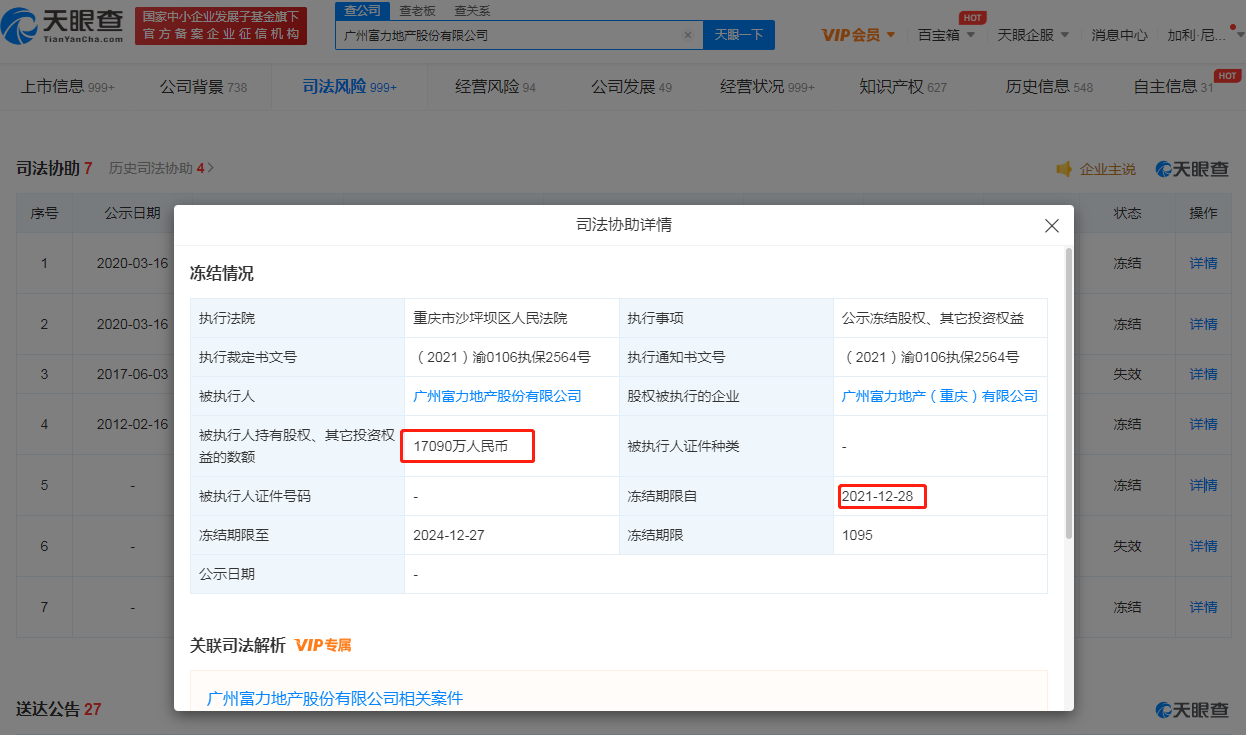Open 广州富力地产股份有限公司相关案件 link

(x=335, y=698)
